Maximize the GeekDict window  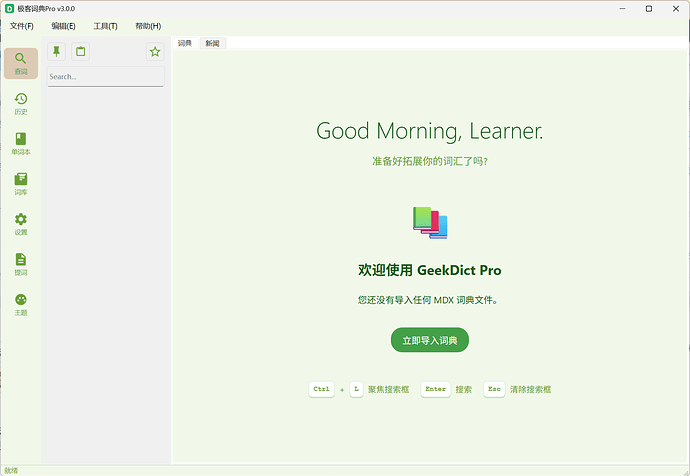pos(649,9)
